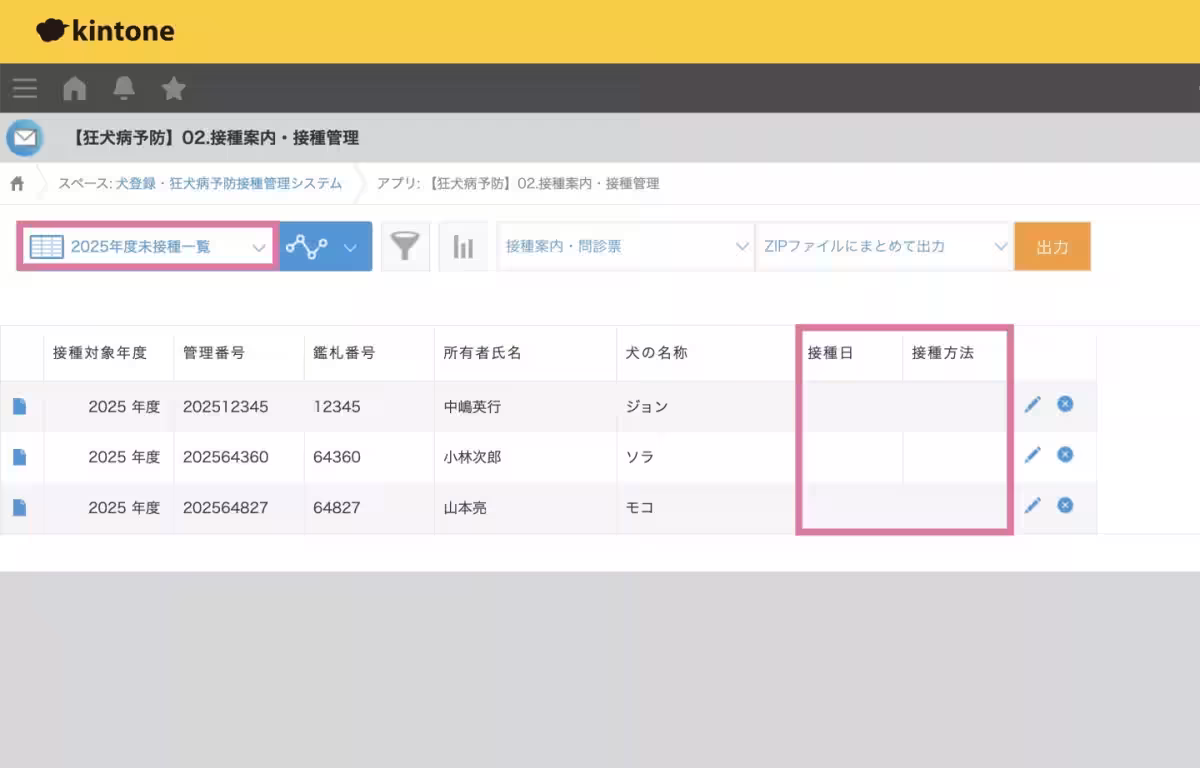1200x768 pixels.
Task: Click the 接種方法 column header
Action: (x=943, y=353)
